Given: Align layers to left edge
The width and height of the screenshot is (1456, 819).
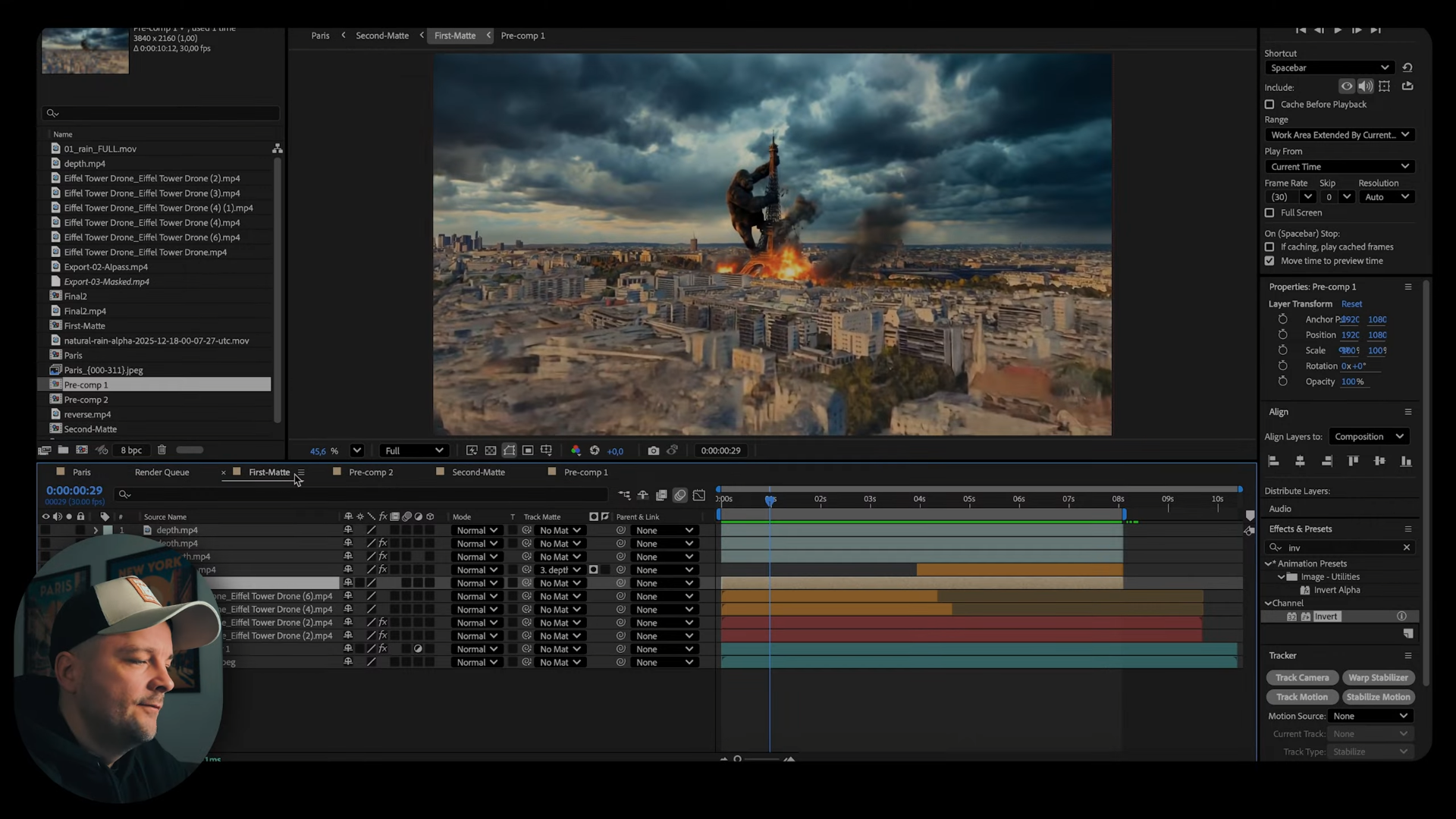Looking at the screenshot, I should pyautogui.click(x=1274, y=461).
